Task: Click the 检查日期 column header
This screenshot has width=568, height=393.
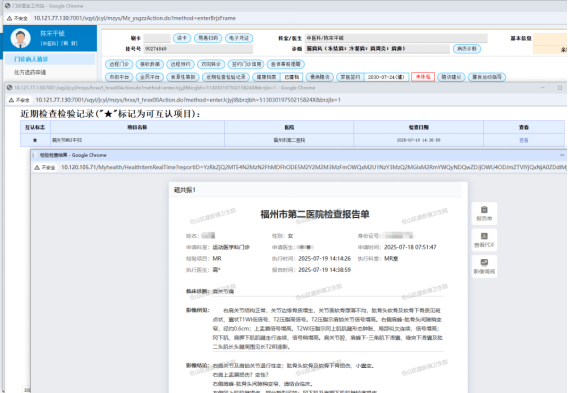Action: pos(418,127)
